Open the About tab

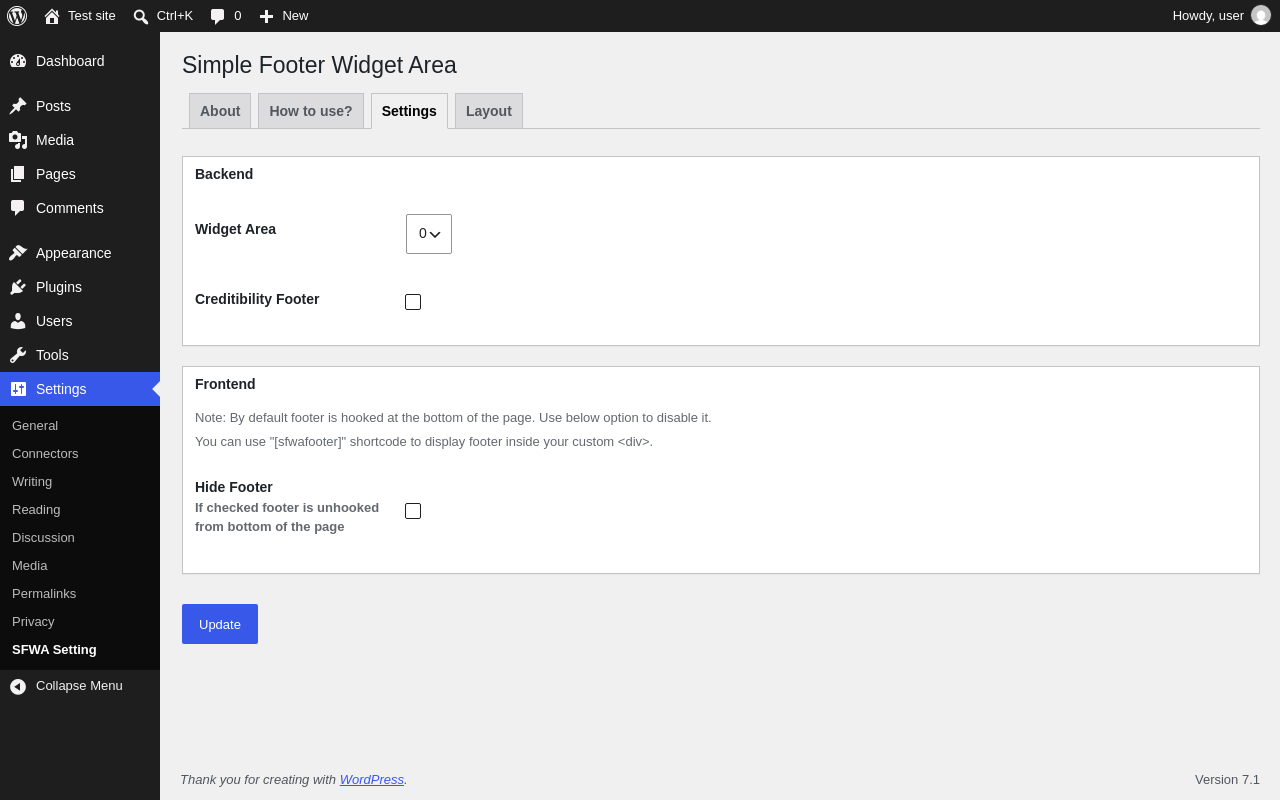pyautogui.click(x=220, y=111)
